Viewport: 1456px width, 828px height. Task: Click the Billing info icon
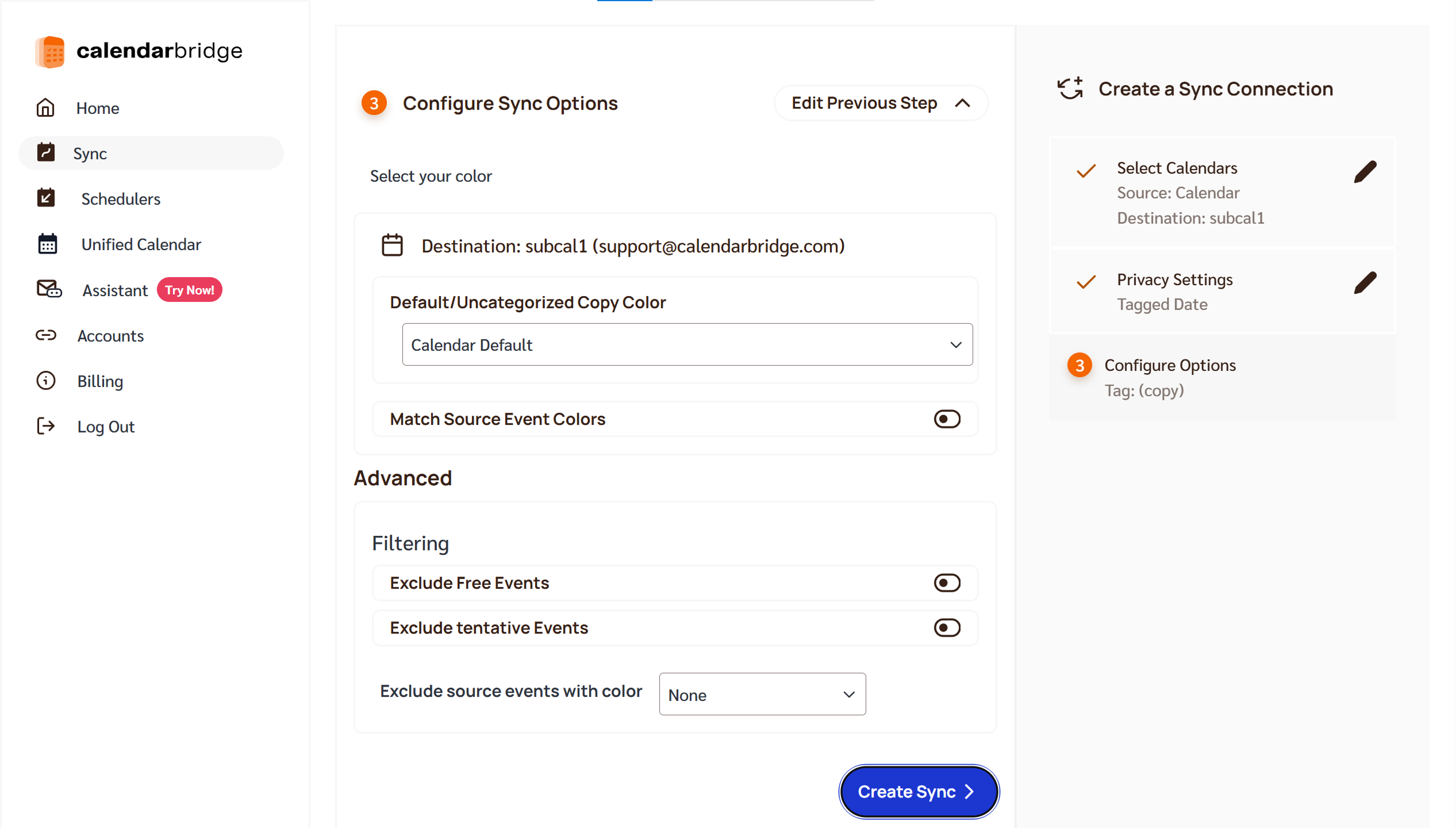46,381
